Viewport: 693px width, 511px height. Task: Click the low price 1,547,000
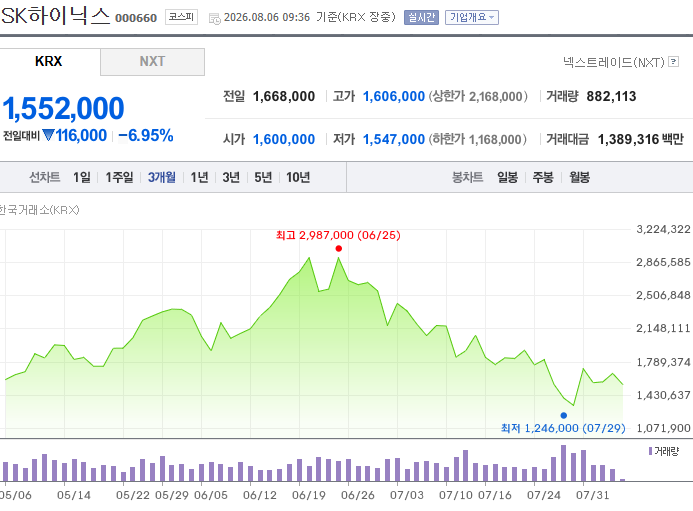[x=394, y=139]
